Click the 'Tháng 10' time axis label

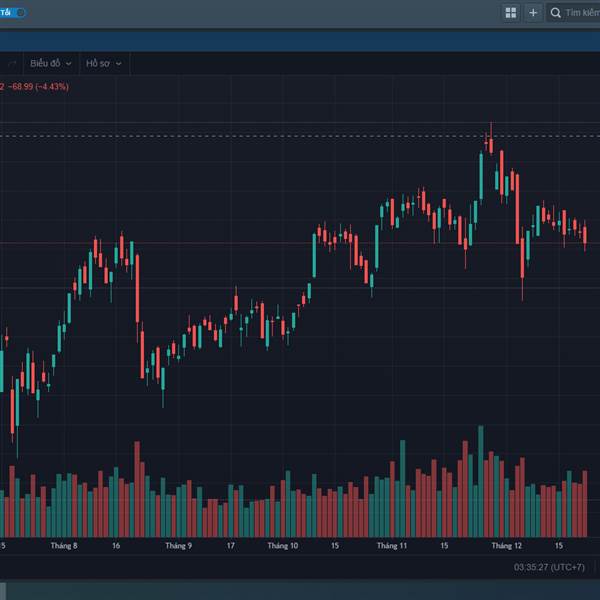click(x=283, y=546)
